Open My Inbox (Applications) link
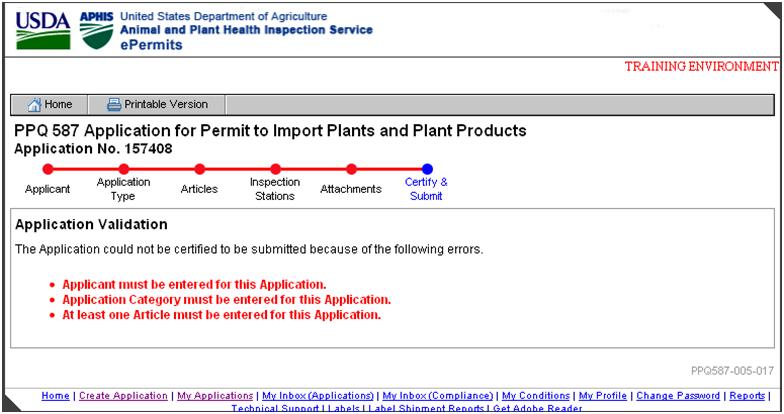 point(318,396)
